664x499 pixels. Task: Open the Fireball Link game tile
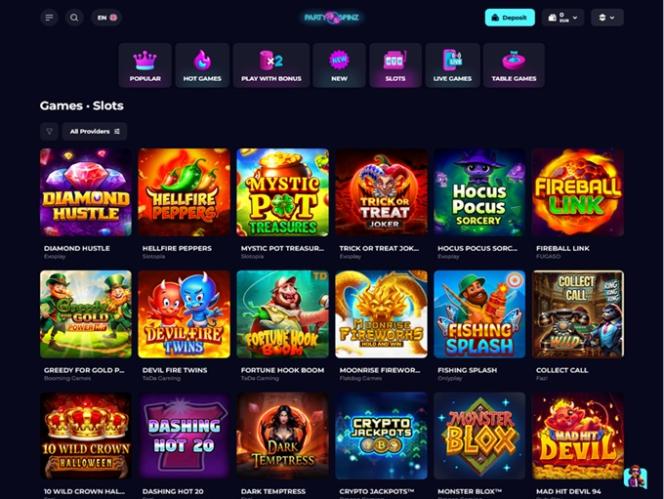[x=578, y=192]
